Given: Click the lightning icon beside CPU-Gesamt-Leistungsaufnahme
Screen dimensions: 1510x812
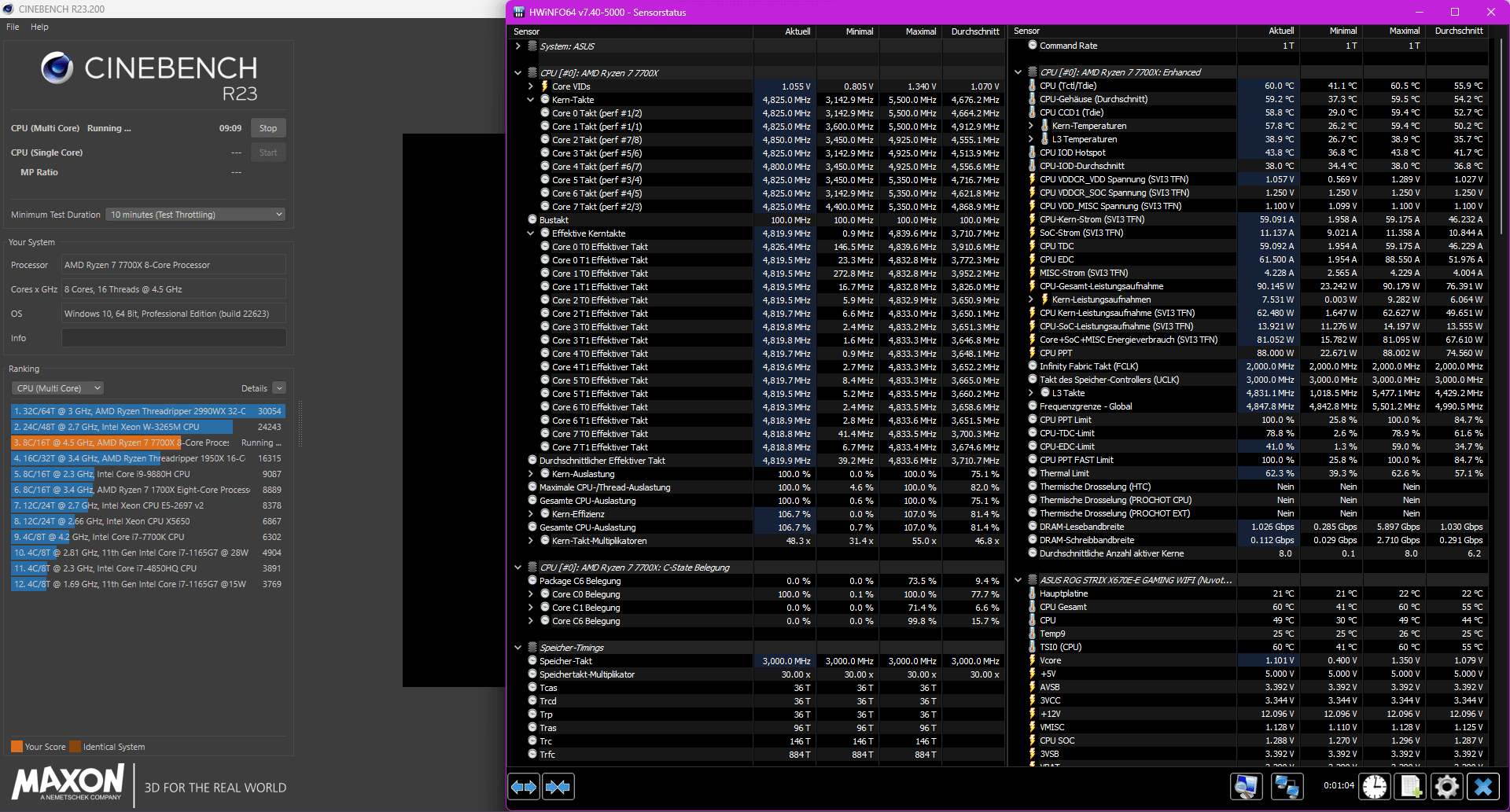Looking at the screenshot, I should pos(1032,286).
